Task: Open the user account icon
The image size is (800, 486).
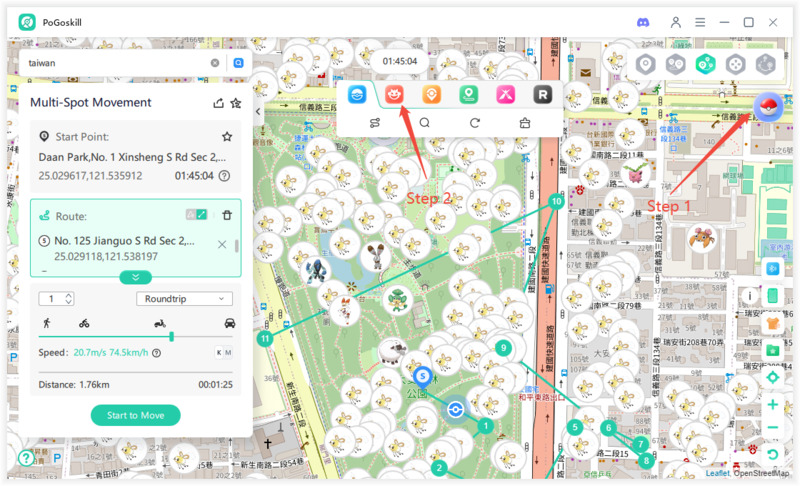Action: coord(676,21)
